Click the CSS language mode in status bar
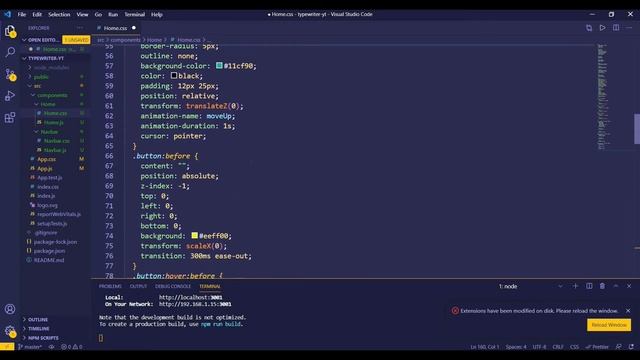 click(574, 347)
